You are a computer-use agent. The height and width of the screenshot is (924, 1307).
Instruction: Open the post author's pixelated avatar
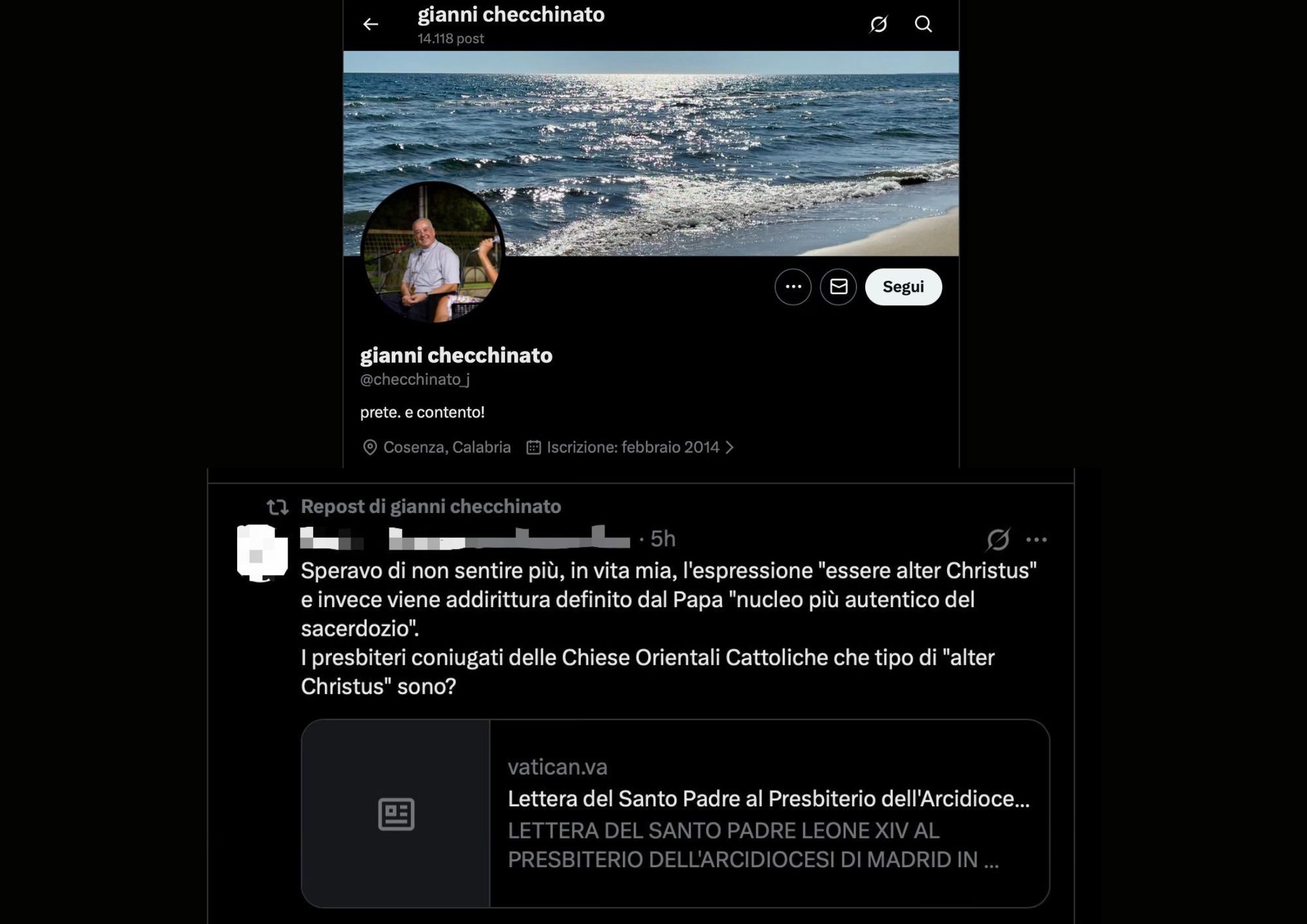[x=262, y=553]
